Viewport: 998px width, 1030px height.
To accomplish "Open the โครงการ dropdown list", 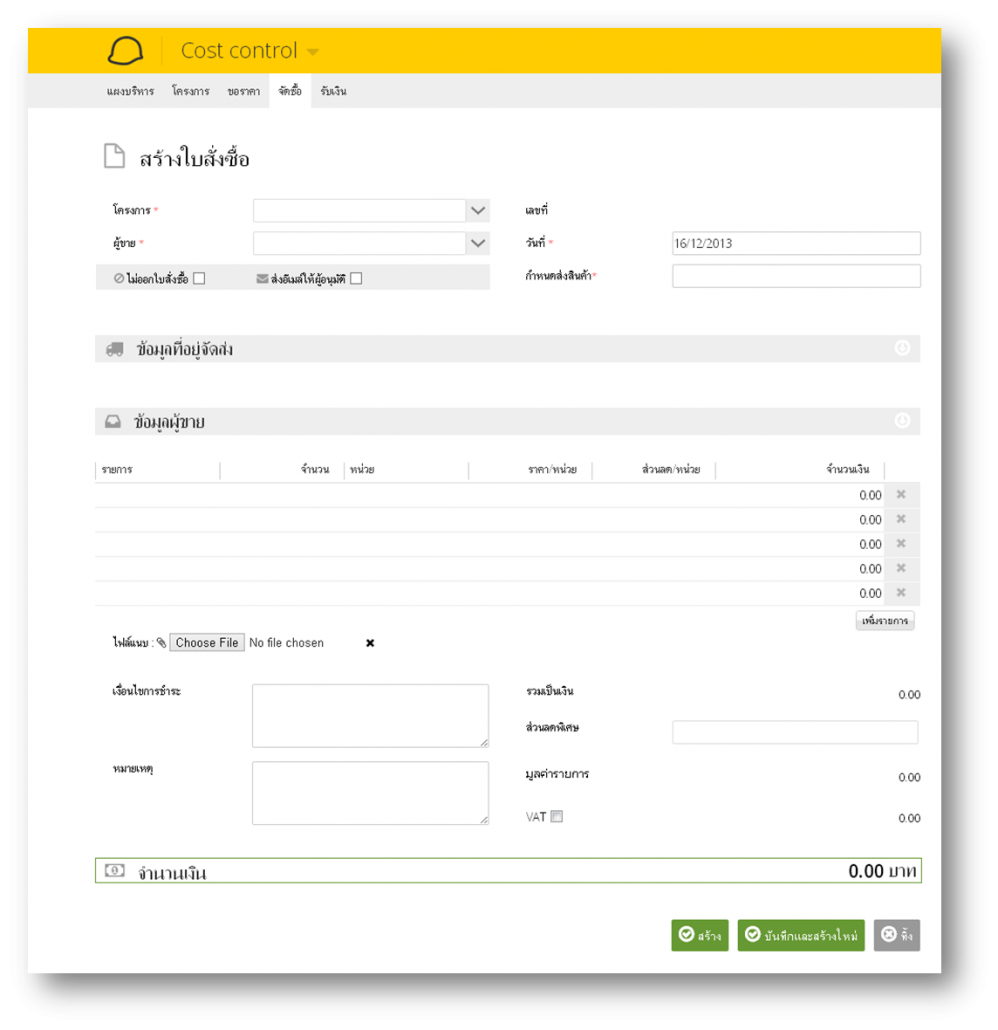I will coord(478,211).
